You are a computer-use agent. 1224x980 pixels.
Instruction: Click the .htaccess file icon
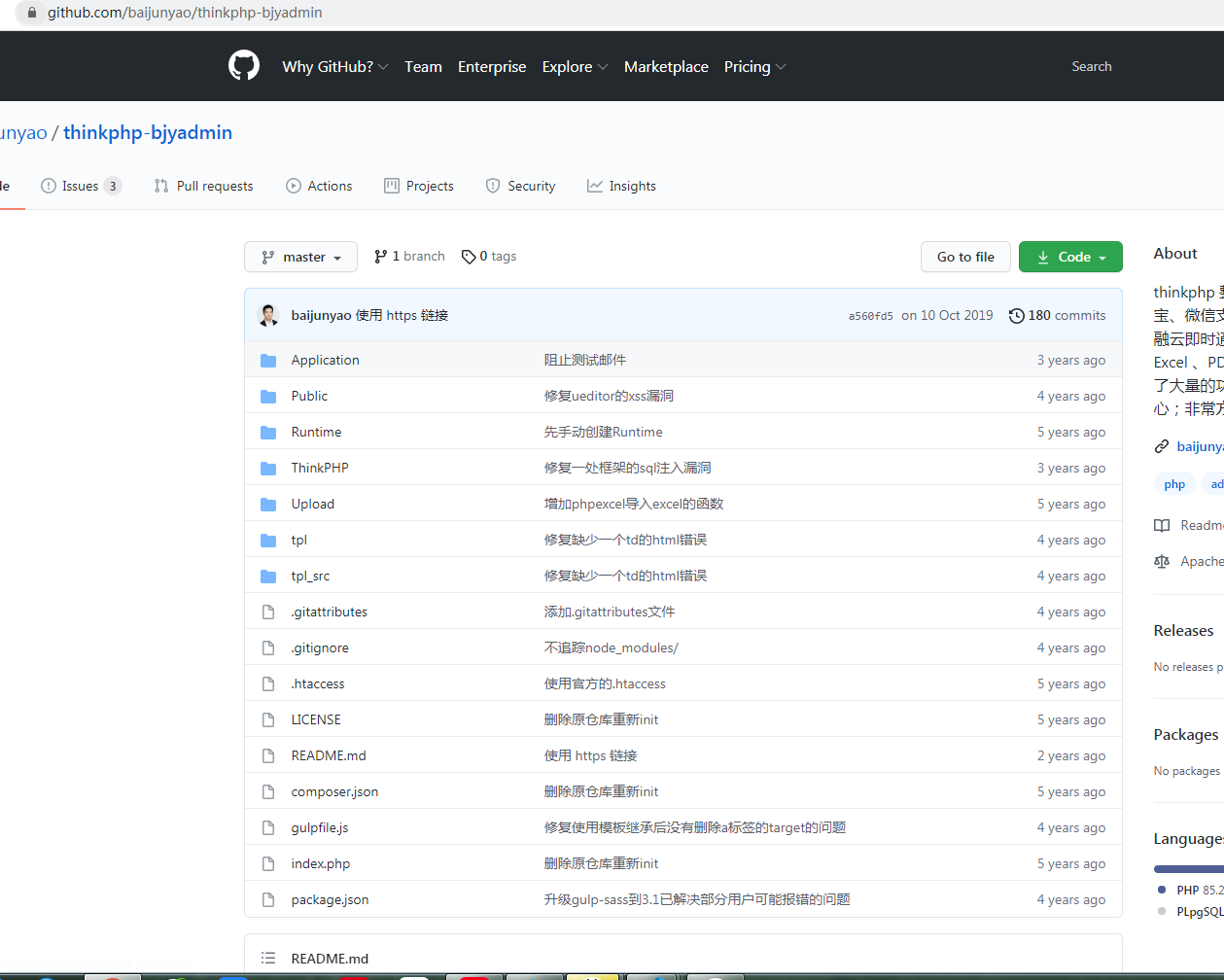point(268,683)
